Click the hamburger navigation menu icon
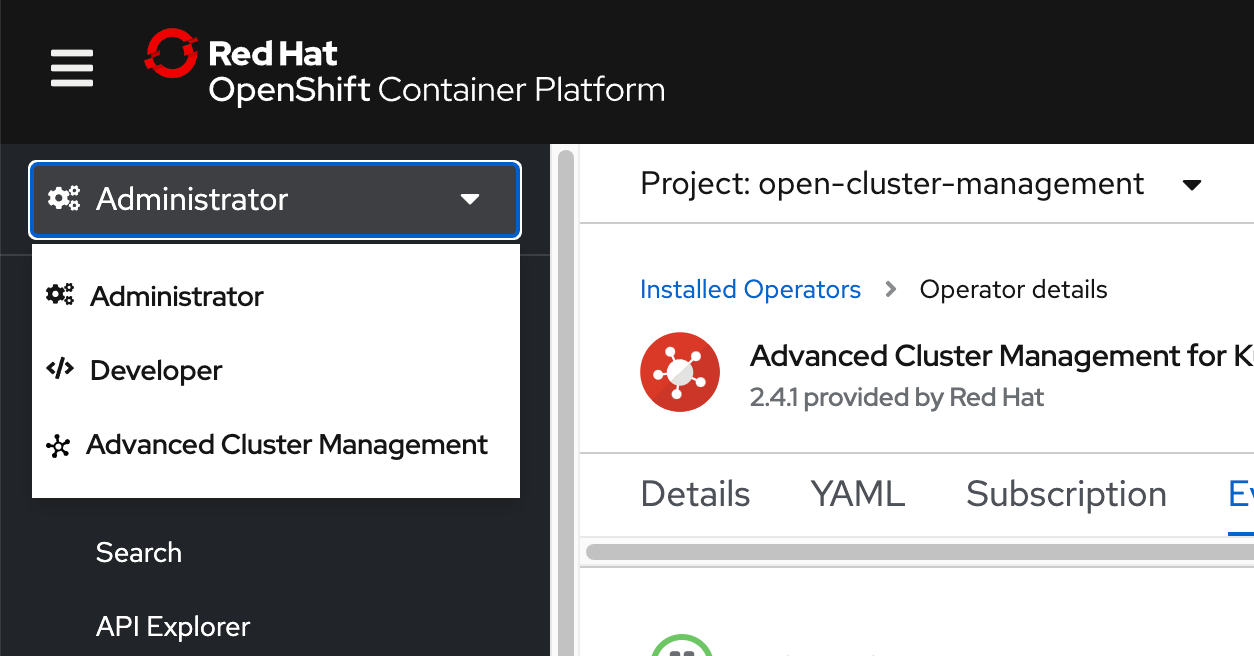This screenshot has width=1254, height=656. point(71,69)
